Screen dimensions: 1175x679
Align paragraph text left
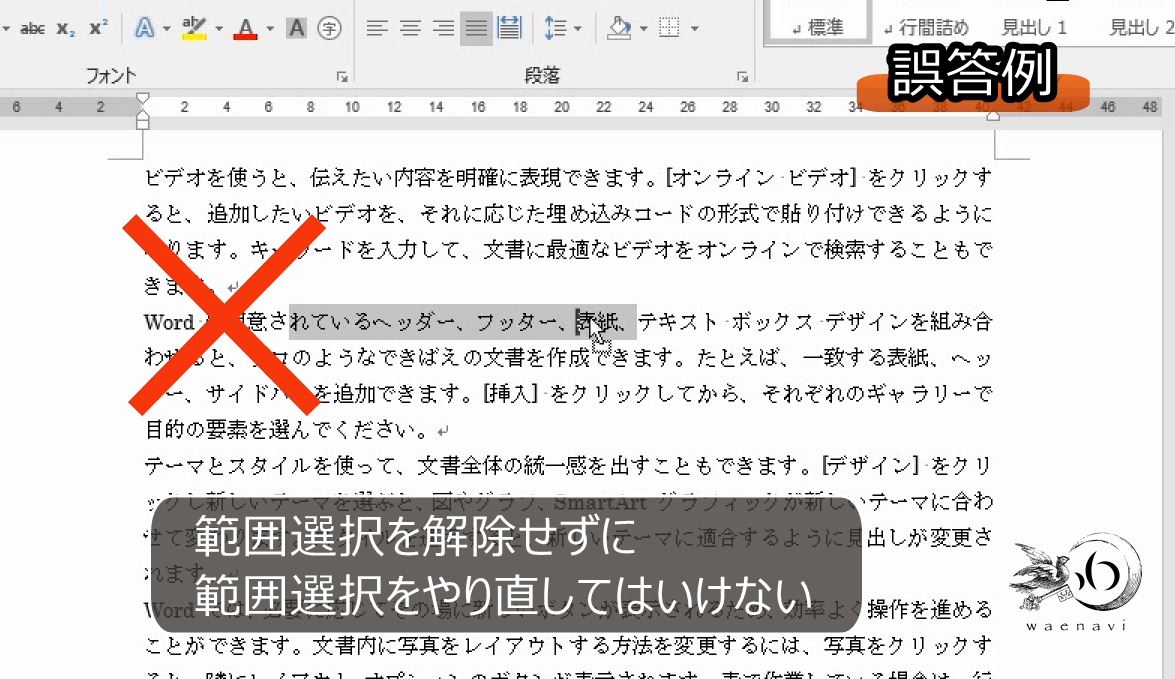(x=377, y=28)
